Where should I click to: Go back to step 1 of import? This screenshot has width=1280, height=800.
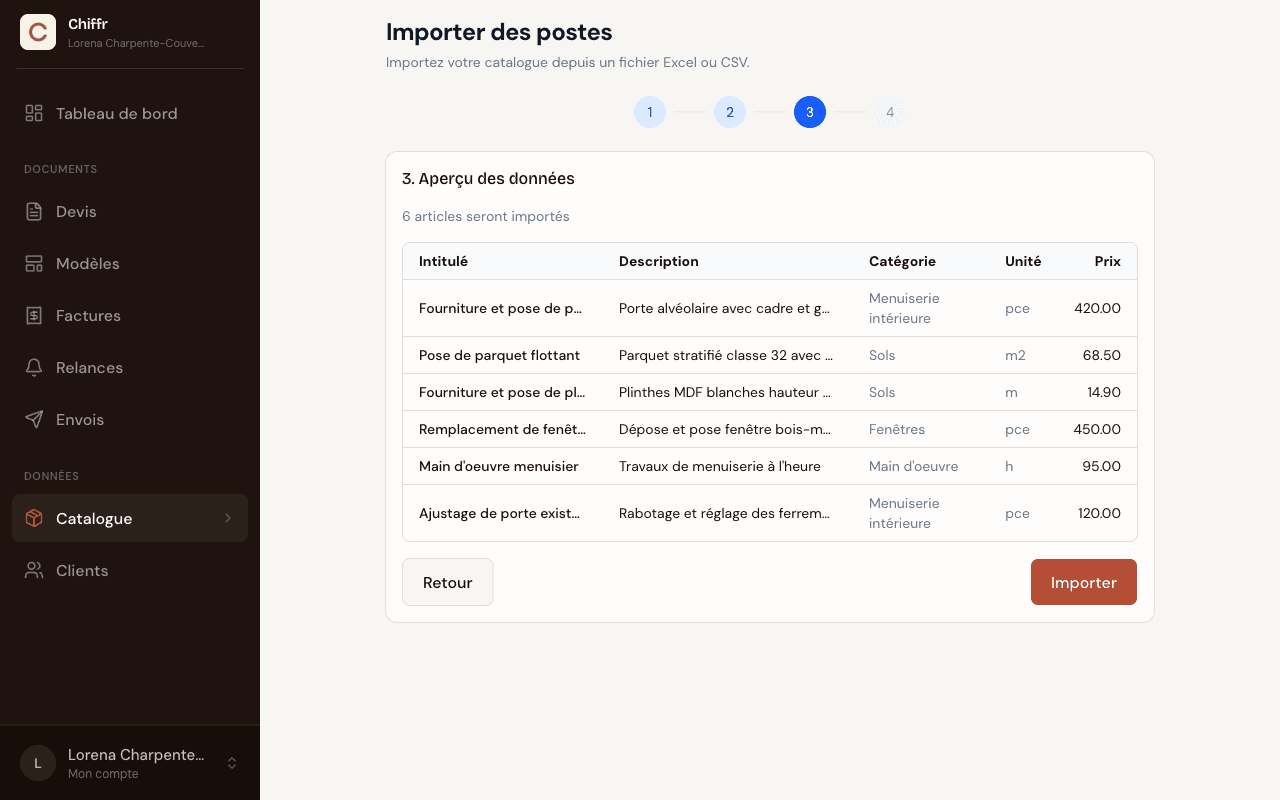650,112
